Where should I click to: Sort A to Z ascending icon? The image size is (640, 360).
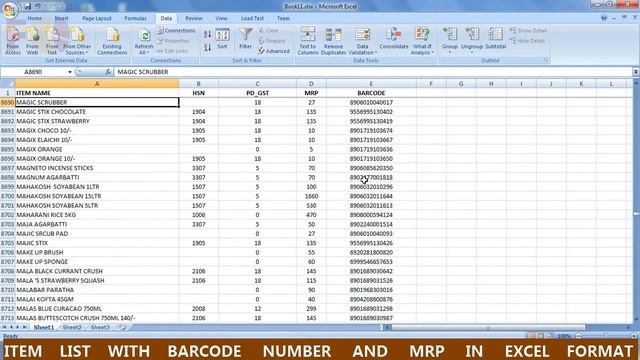click(x=207, y=35)
